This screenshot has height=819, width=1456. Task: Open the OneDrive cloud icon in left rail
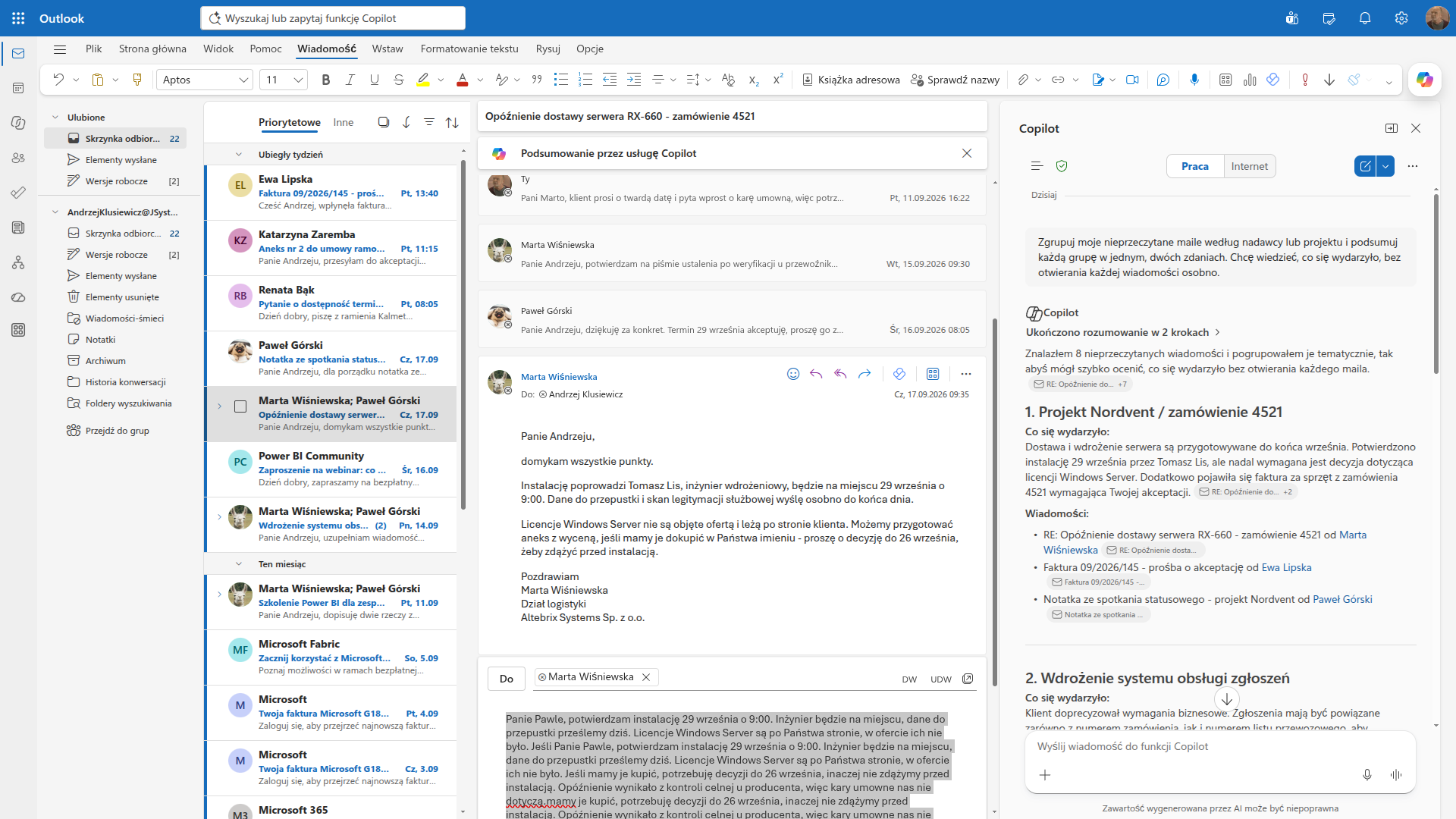point(18,297)
